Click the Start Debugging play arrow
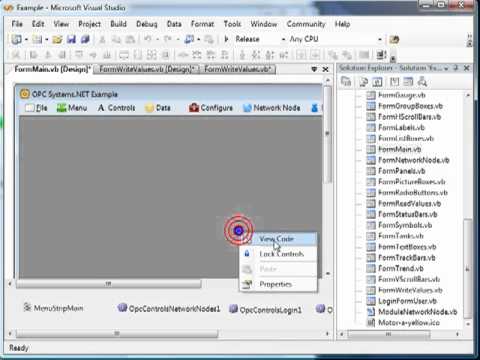The height and width of the screenshot is (360, 480). pos(226,39)
